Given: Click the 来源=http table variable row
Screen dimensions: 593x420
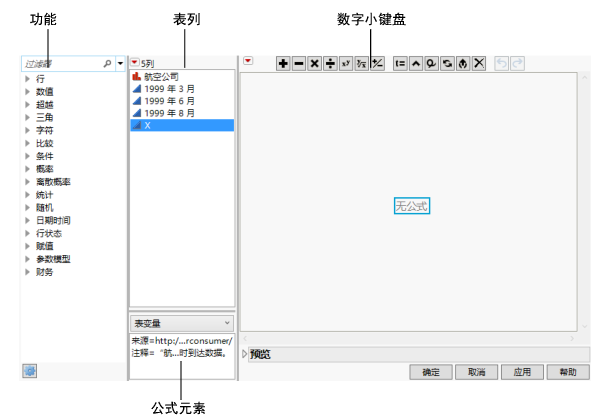Looking at the screenshot, I should point(182,341).
